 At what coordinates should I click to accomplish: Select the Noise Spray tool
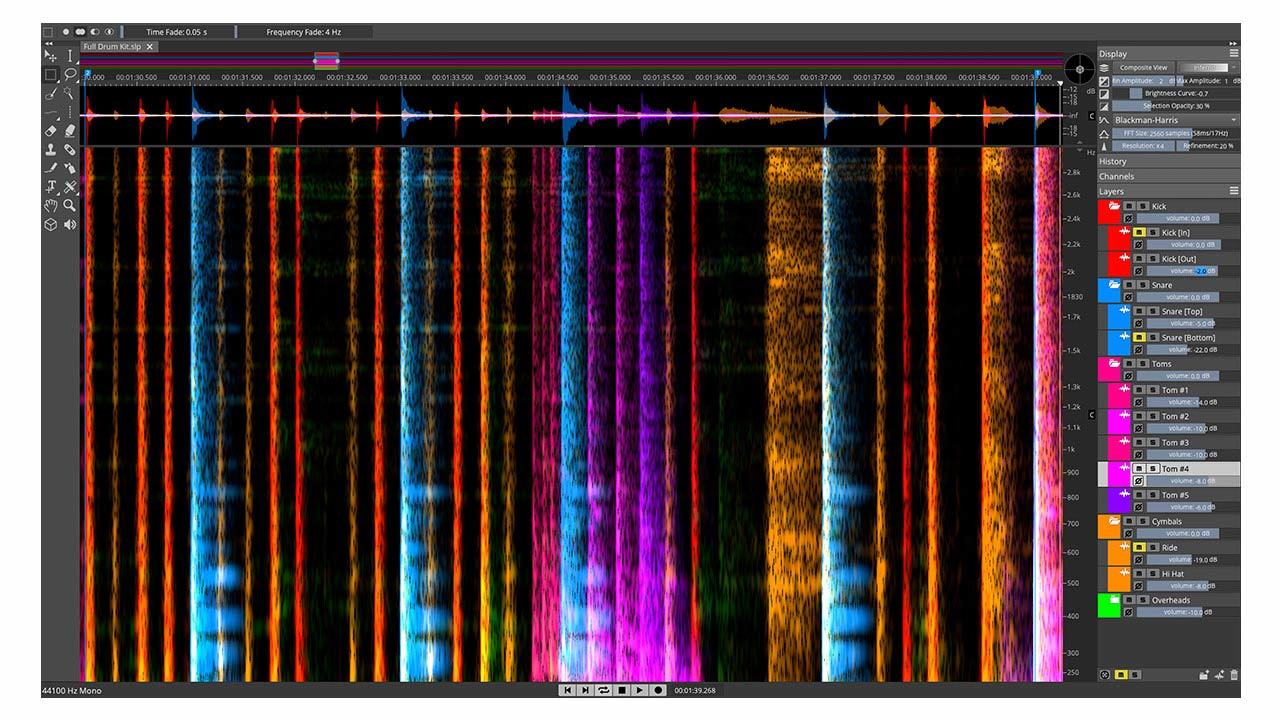[x=70, y=168]
